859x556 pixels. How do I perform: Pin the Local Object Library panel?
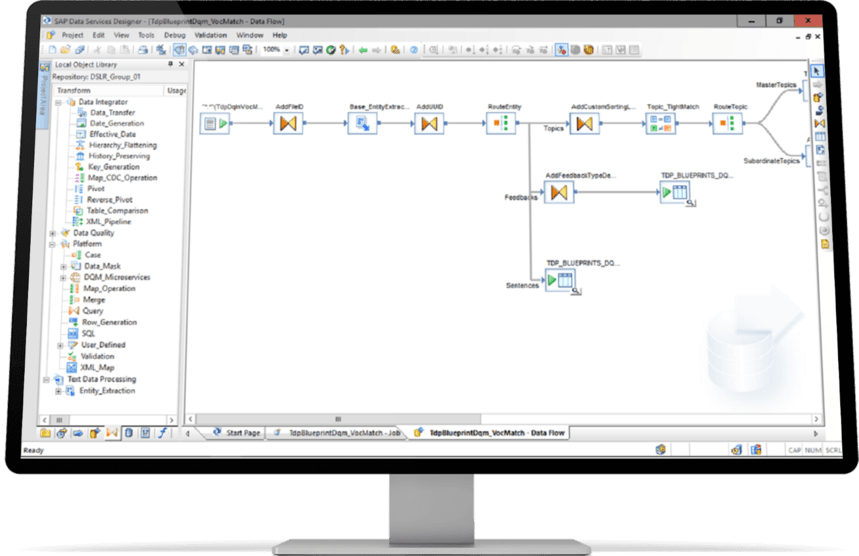[169, 64]
